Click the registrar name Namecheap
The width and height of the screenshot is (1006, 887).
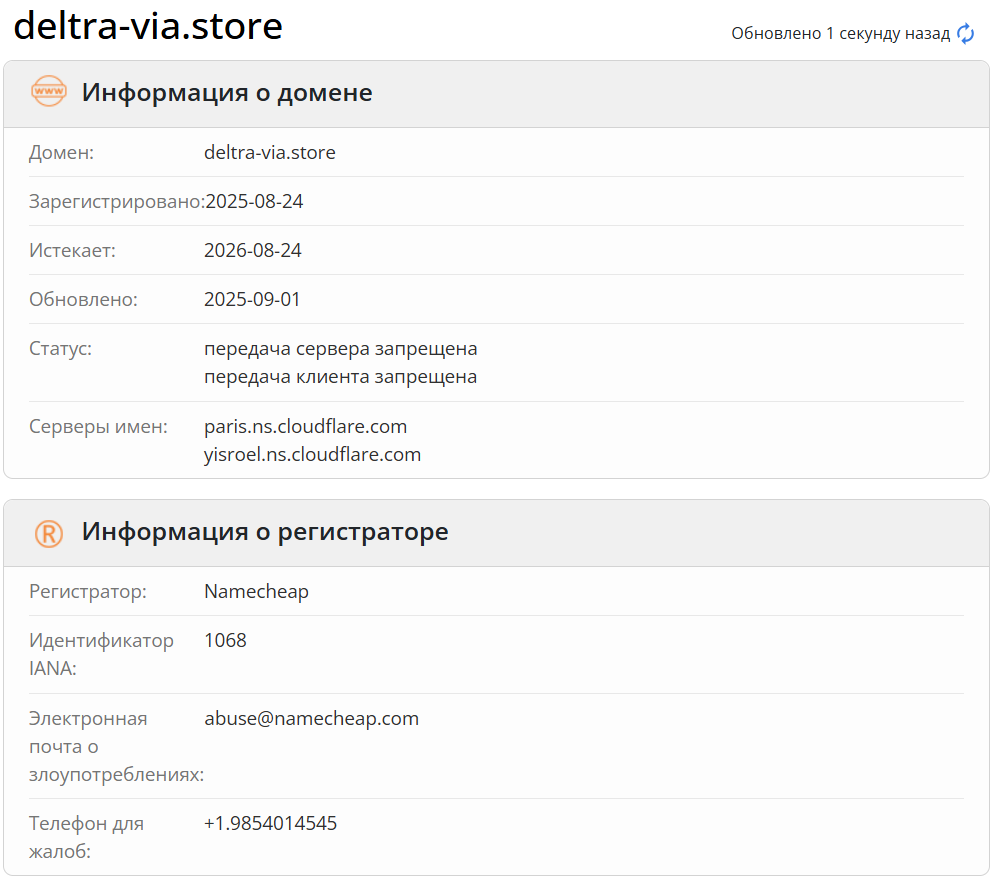pyautogui.click(x=257, y=592)
